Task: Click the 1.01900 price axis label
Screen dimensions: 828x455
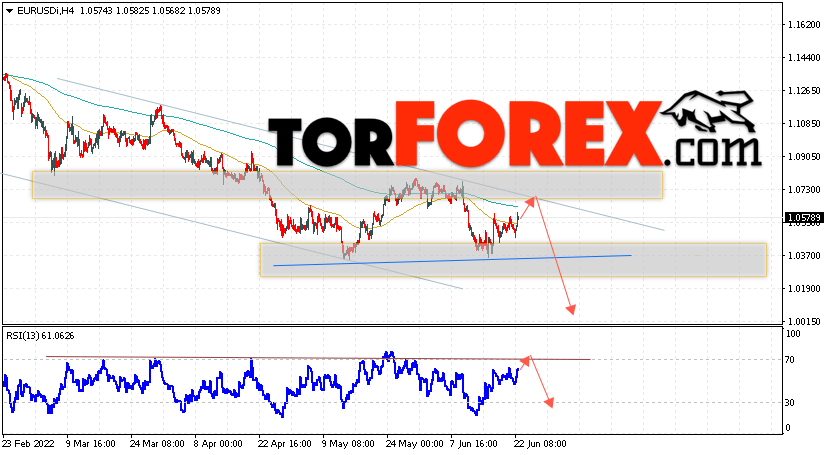Action: click(x=804, y=289)
